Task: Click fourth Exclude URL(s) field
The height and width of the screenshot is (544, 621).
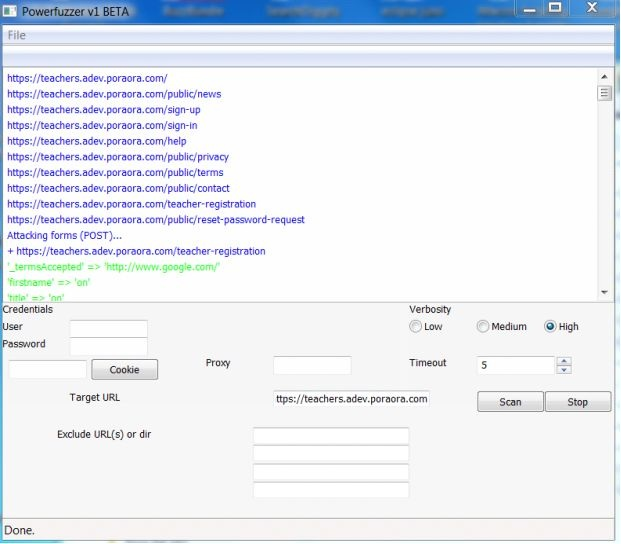Action: tap(331, 490)
